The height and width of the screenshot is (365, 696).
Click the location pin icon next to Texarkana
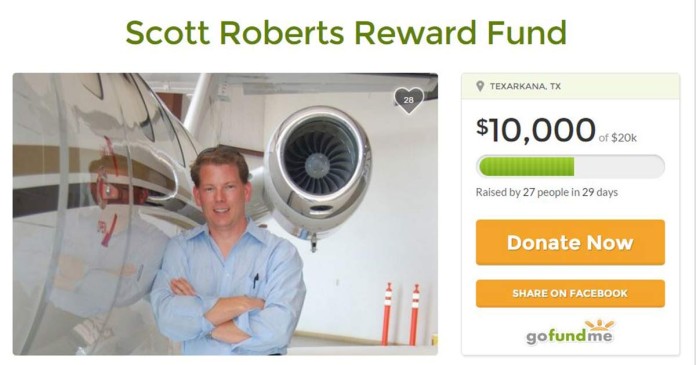[x=480, y=86]
